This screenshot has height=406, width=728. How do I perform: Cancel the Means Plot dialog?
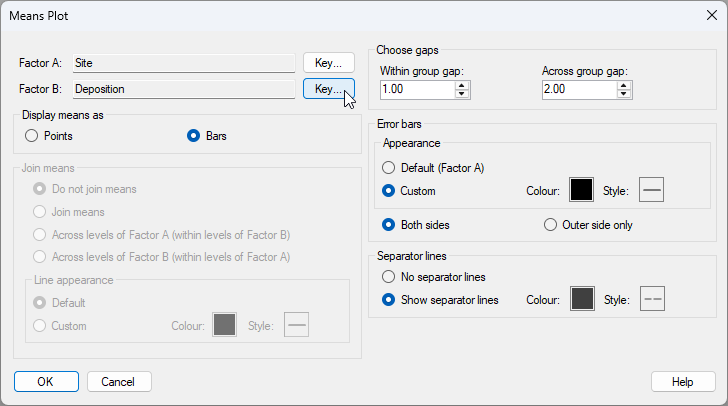119,381
